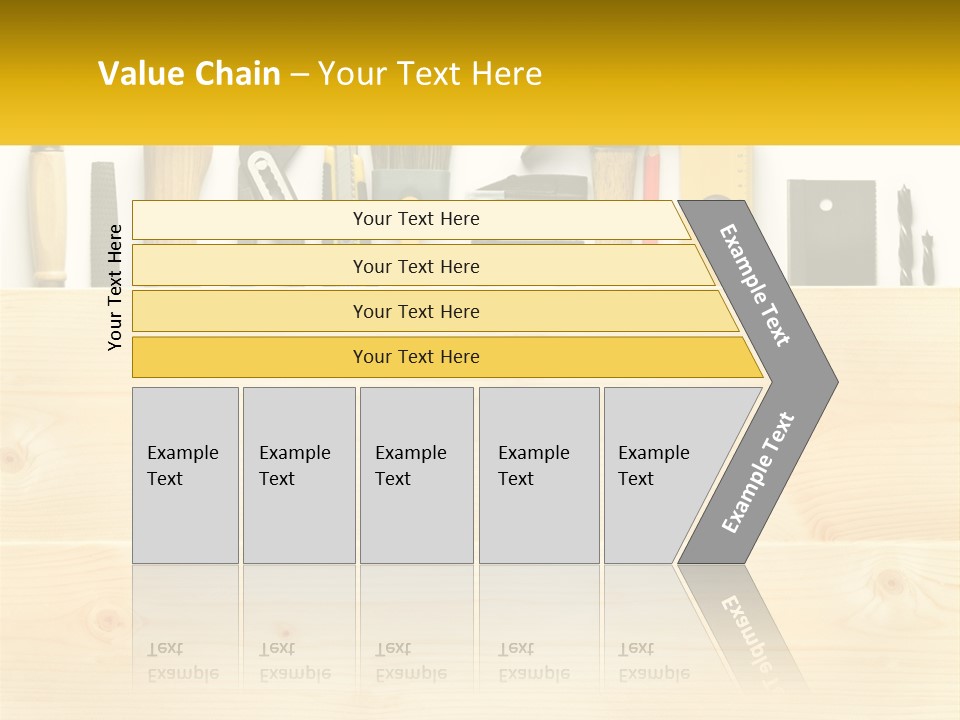Screen dimensions: 960x720
Task: Click the upper arrow 'Example Text' label
Action: click(754, 285)
